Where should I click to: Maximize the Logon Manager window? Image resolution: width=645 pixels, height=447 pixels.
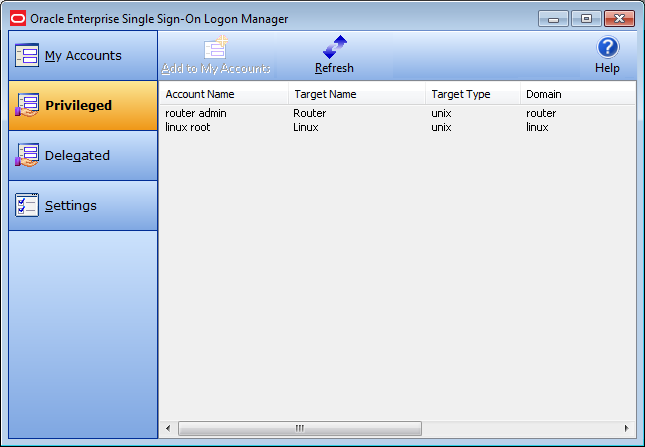[586, 19]
